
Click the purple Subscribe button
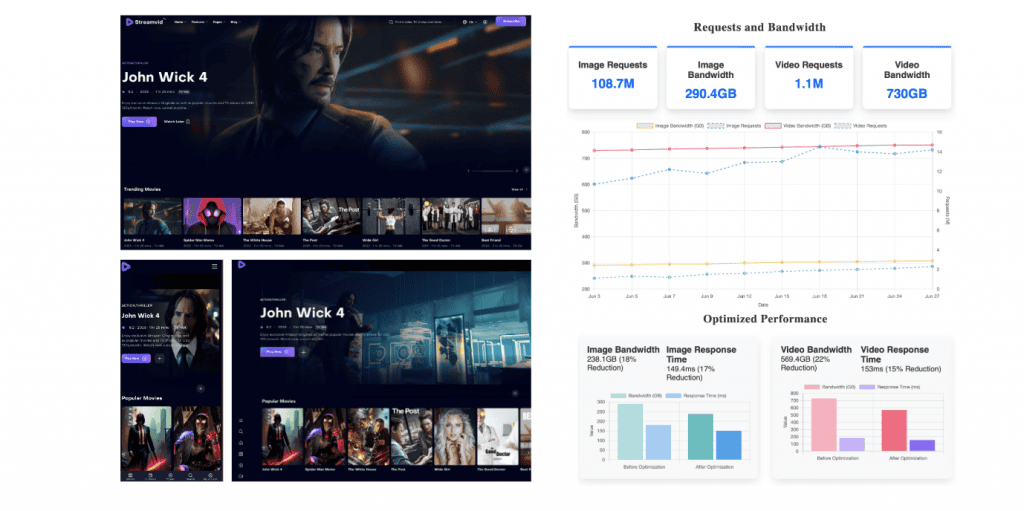[511, 22]
